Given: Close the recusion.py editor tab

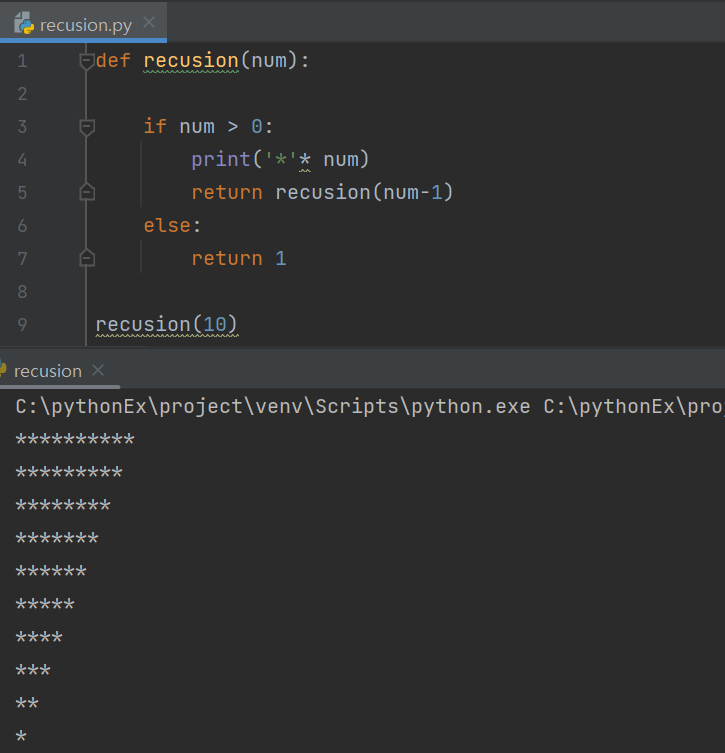Looking at the screenshot, I should [x=149, y=23].
